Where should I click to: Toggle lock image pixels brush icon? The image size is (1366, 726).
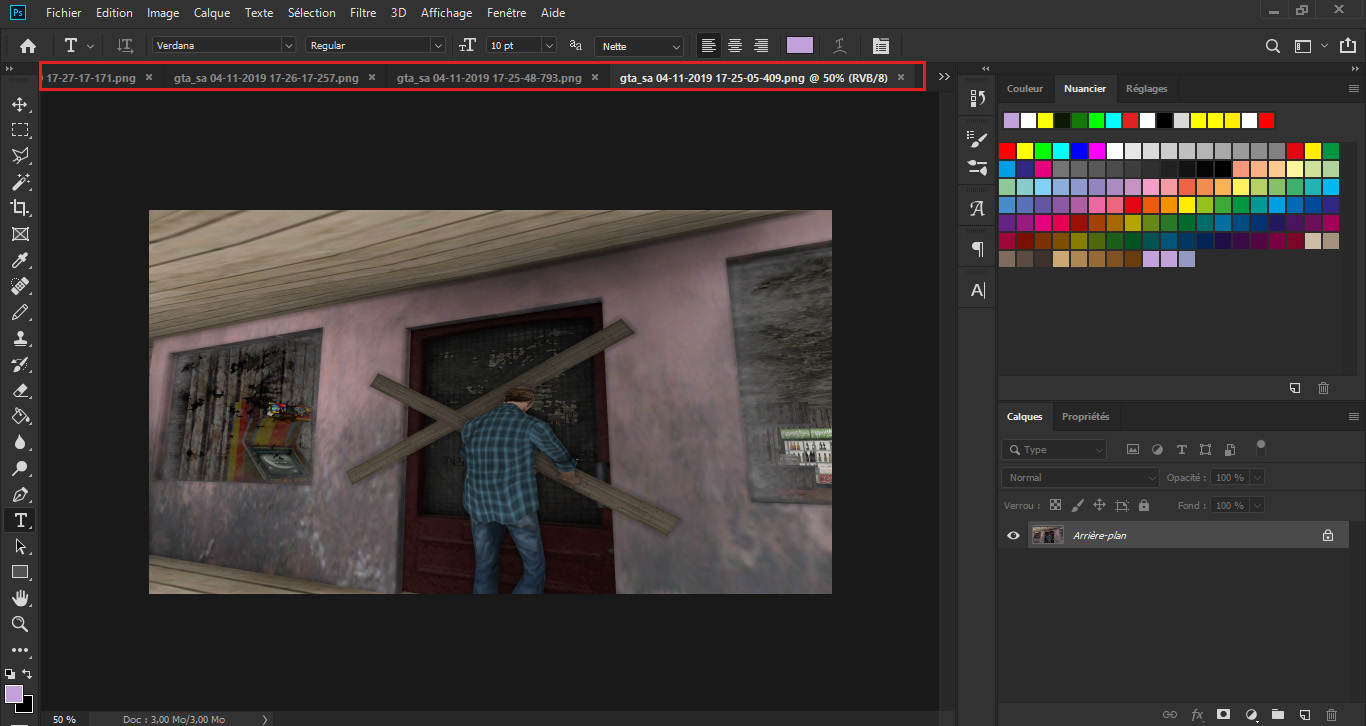coord(1077,506)
